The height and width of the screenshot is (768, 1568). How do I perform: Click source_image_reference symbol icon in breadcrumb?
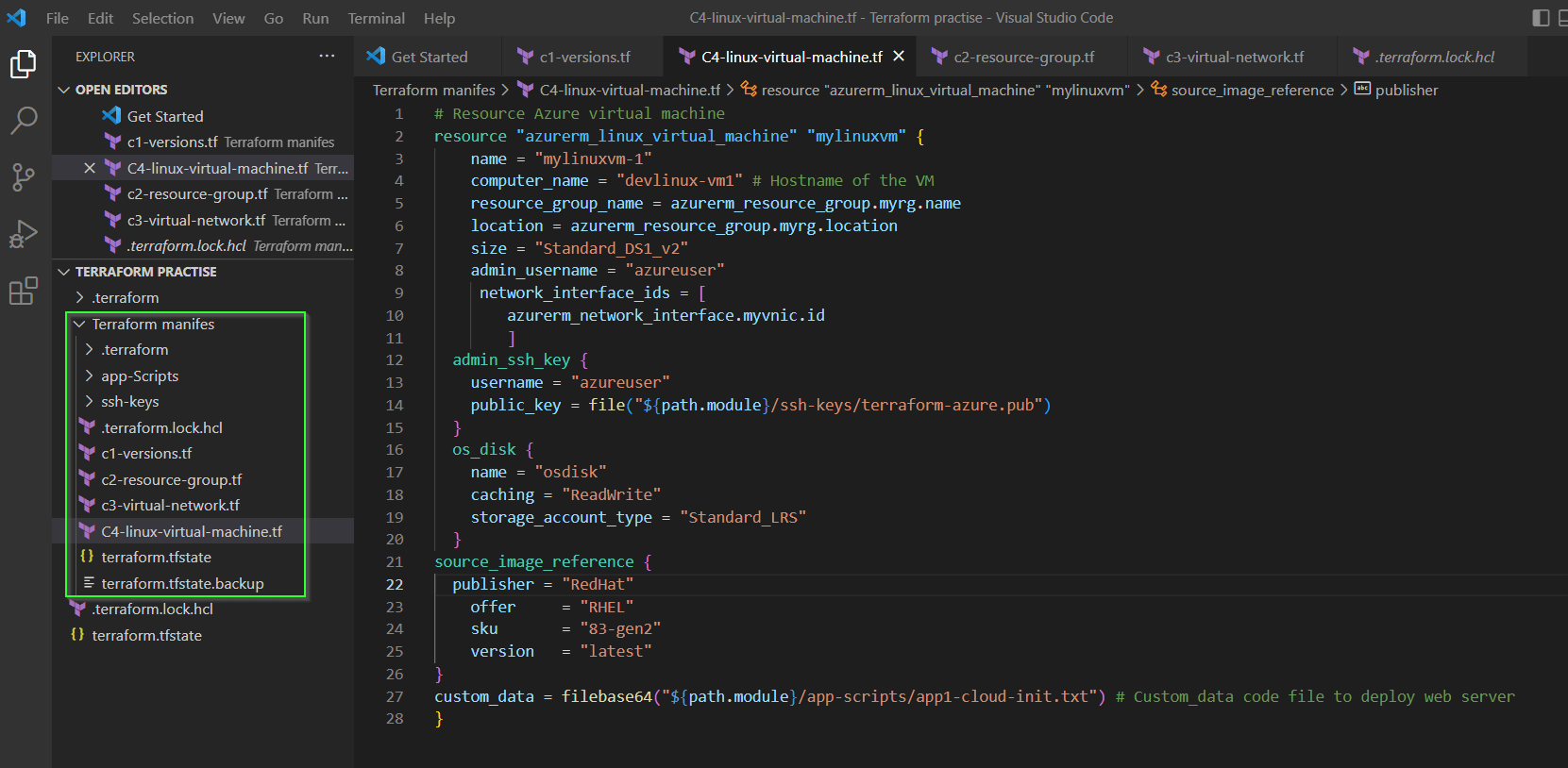(1159, 90)
